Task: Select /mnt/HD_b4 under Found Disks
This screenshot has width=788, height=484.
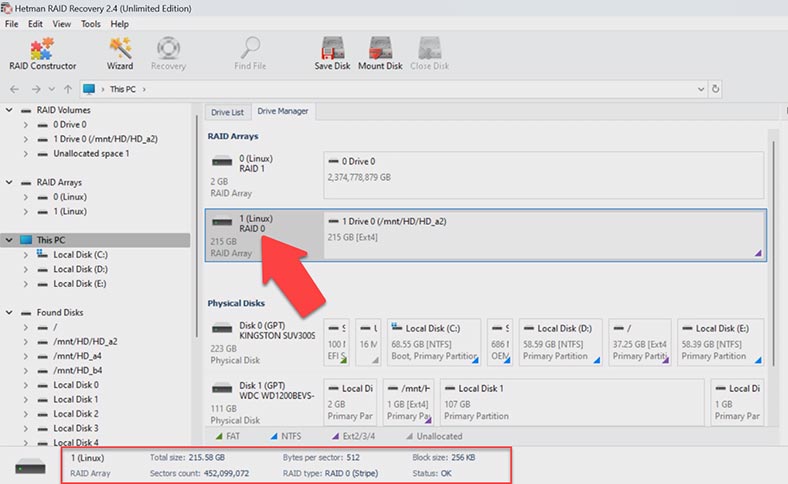Action: point(77,370)
